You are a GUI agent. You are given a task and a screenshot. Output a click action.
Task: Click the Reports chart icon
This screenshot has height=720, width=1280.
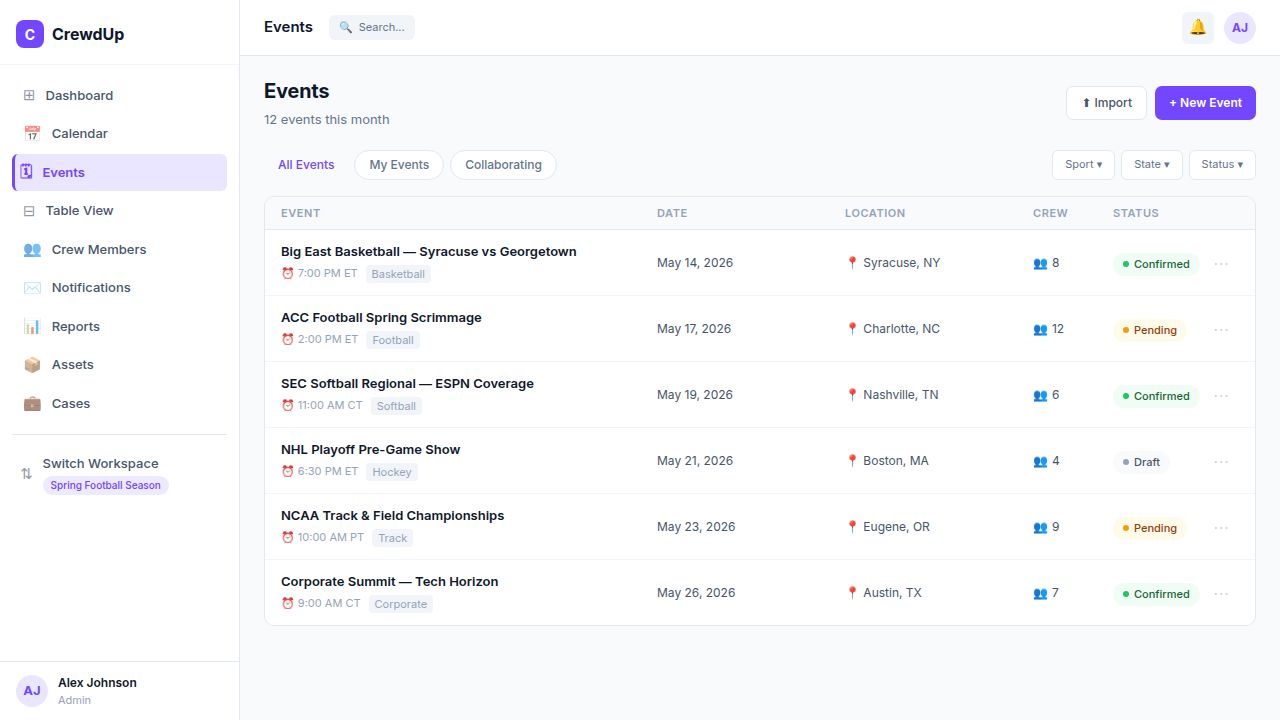pyautogui.click(x=32, y=327)
